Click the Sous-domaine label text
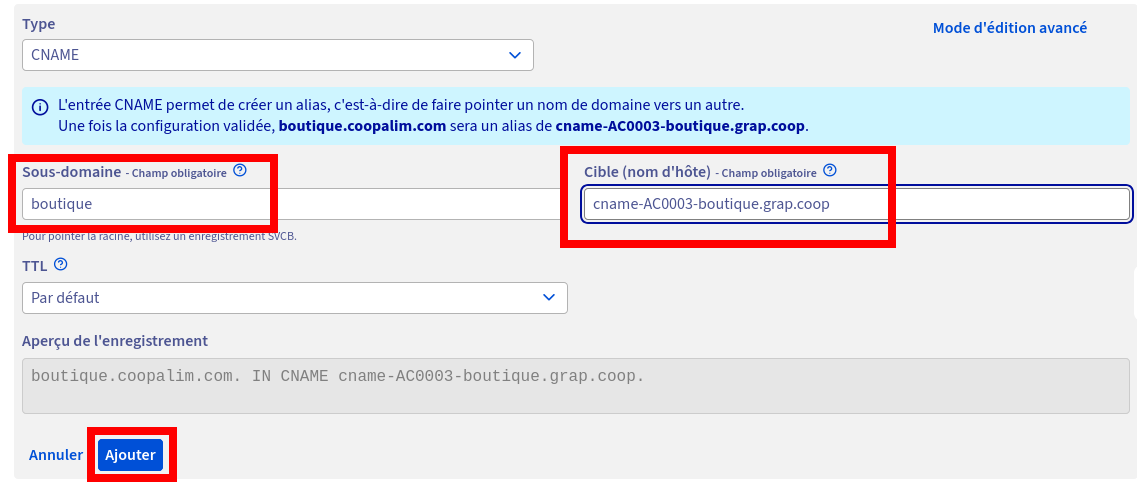The image size is (1137, 482). 71,172
